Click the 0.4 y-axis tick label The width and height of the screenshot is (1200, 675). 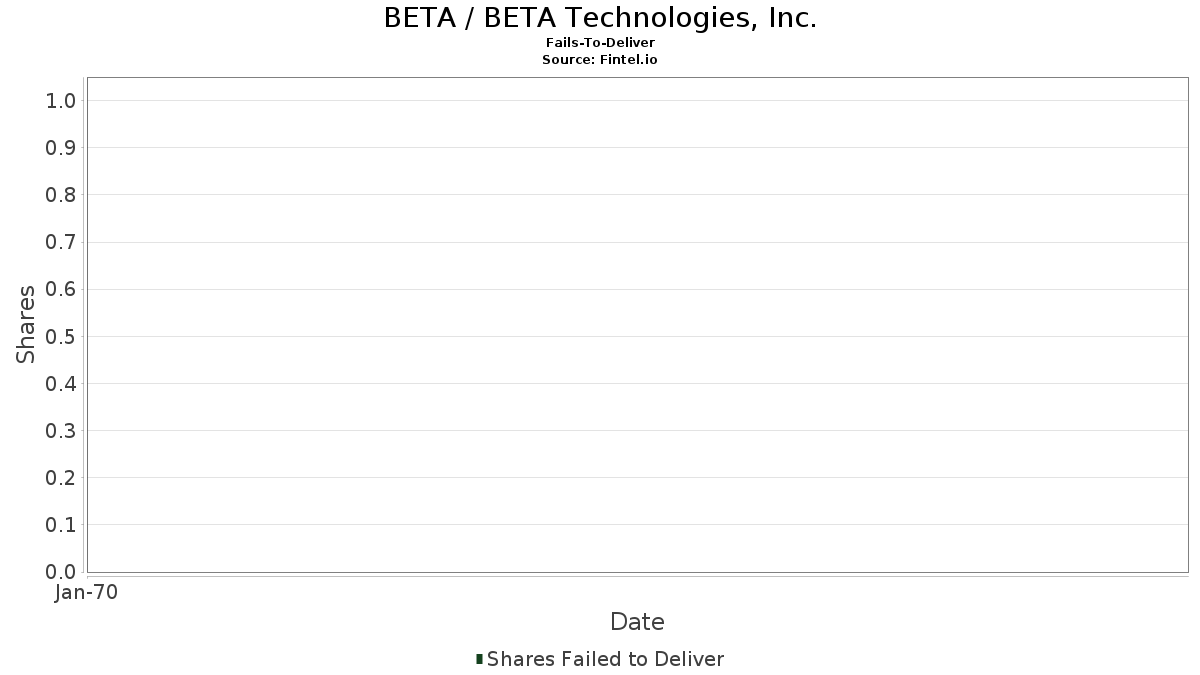61,384
